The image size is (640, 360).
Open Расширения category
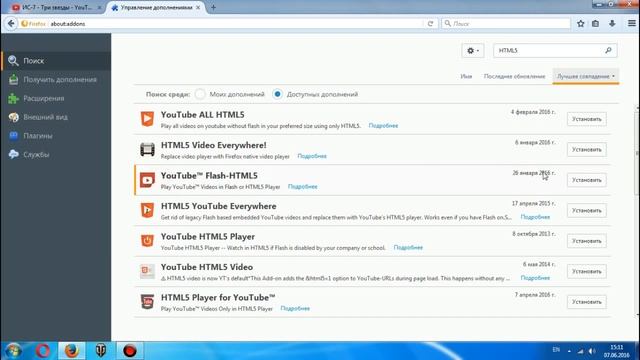(x=56, y=98)
